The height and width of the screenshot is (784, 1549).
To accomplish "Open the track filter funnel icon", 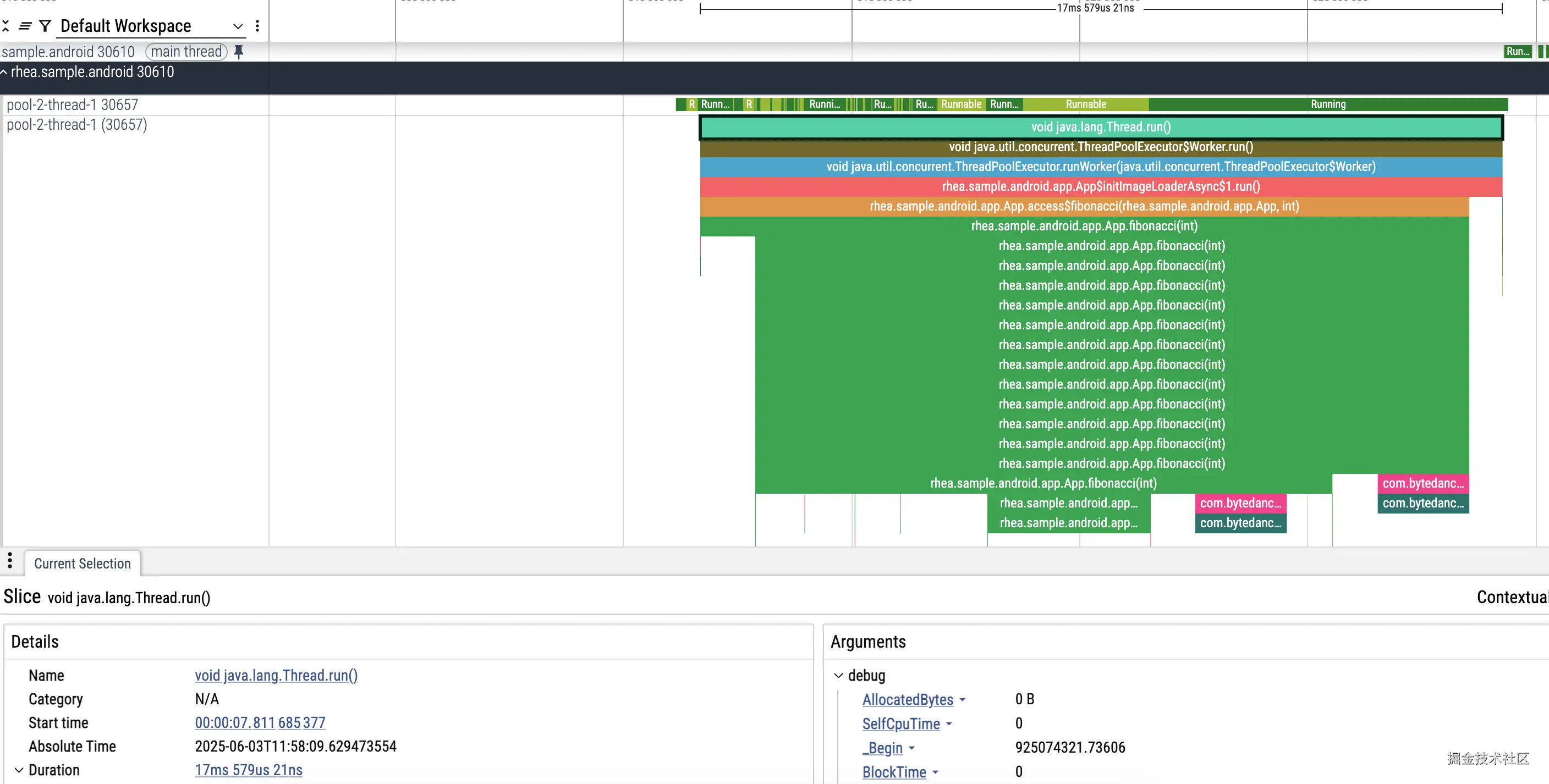I will click(45, 26).
